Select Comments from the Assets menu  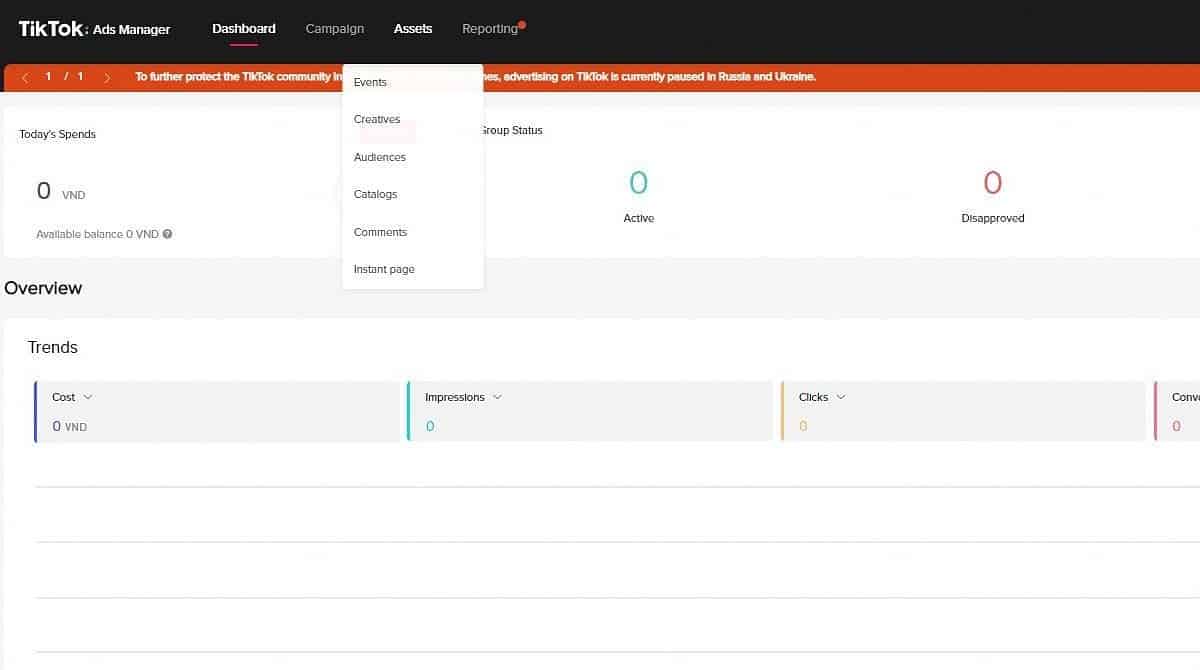point(380,232)
